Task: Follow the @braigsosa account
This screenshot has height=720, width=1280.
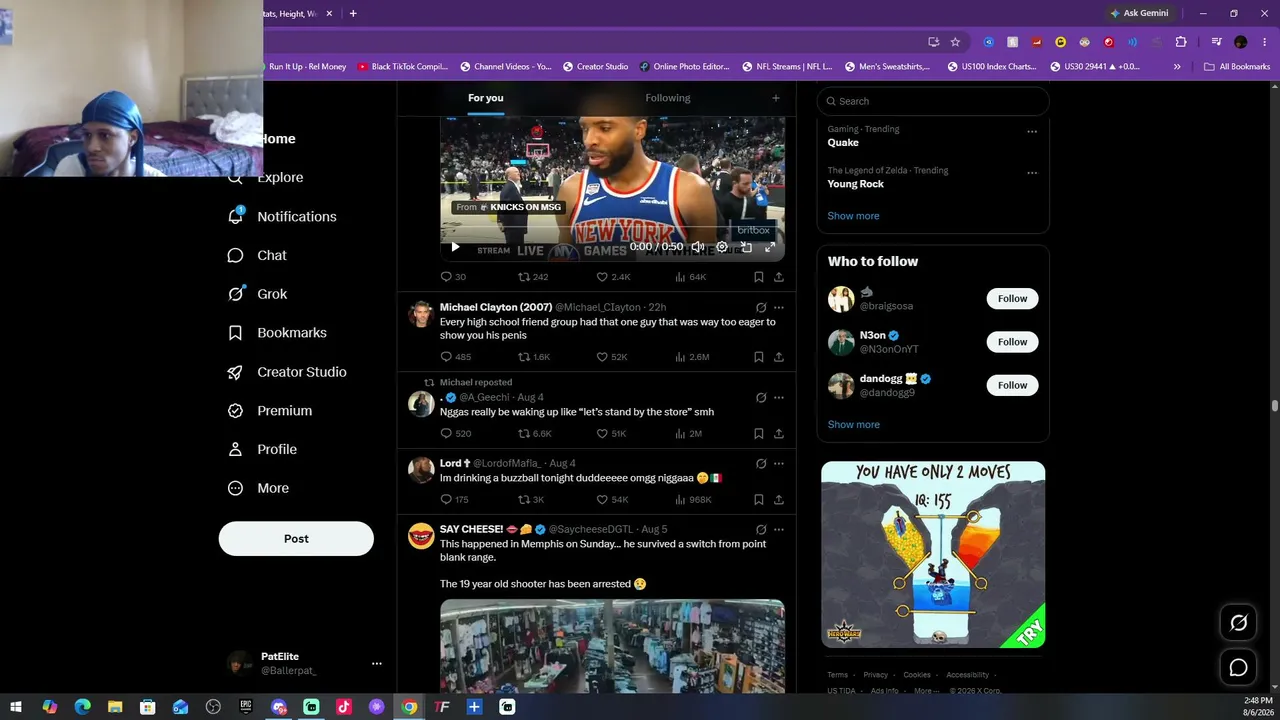Action: (x=1012, y=299)
